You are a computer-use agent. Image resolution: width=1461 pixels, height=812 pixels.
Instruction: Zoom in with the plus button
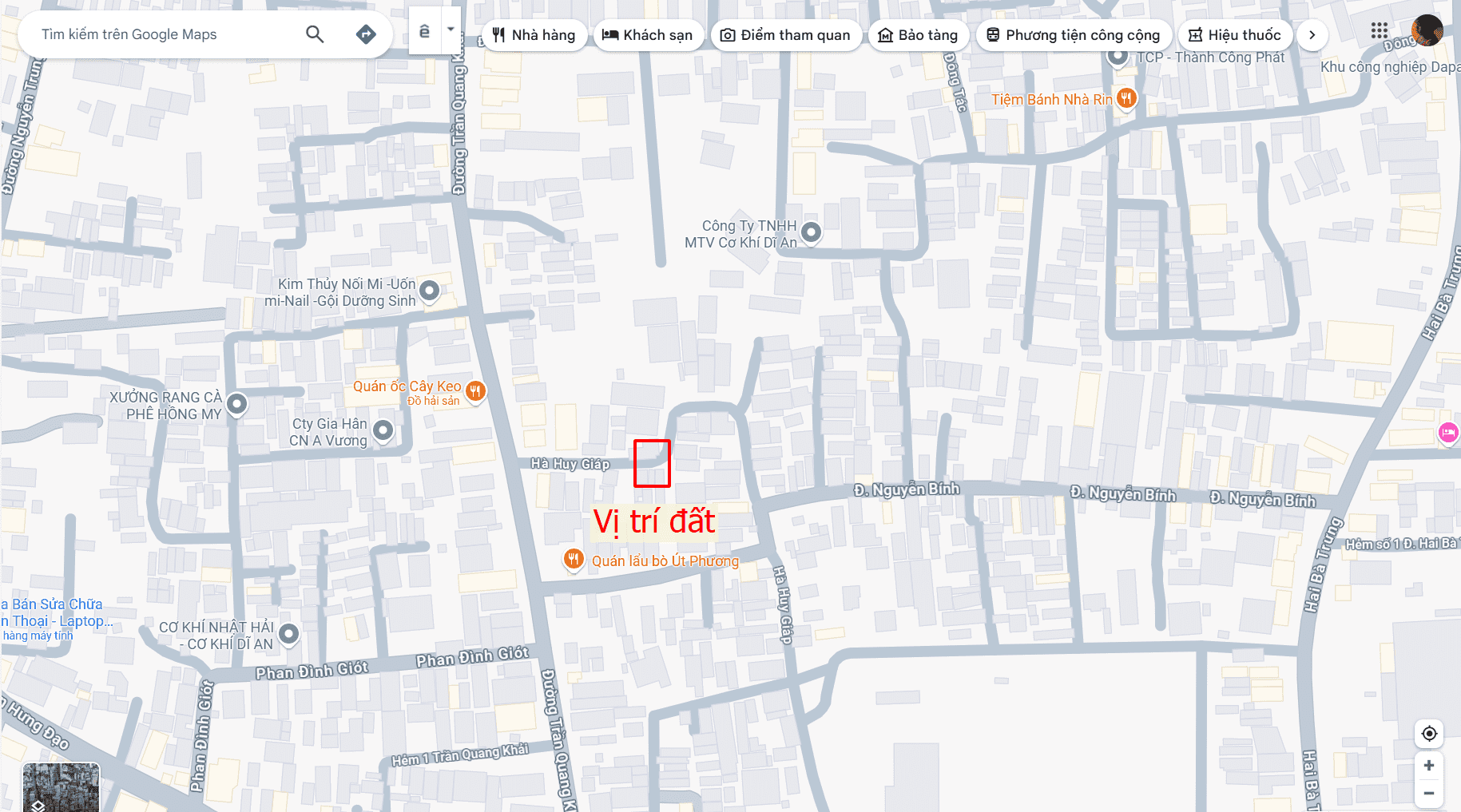click(1429, 766)
